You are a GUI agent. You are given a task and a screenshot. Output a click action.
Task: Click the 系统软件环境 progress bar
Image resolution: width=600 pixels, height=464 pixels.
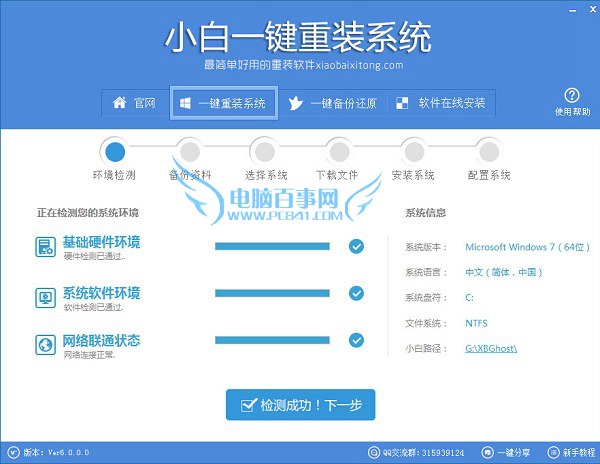272,293
